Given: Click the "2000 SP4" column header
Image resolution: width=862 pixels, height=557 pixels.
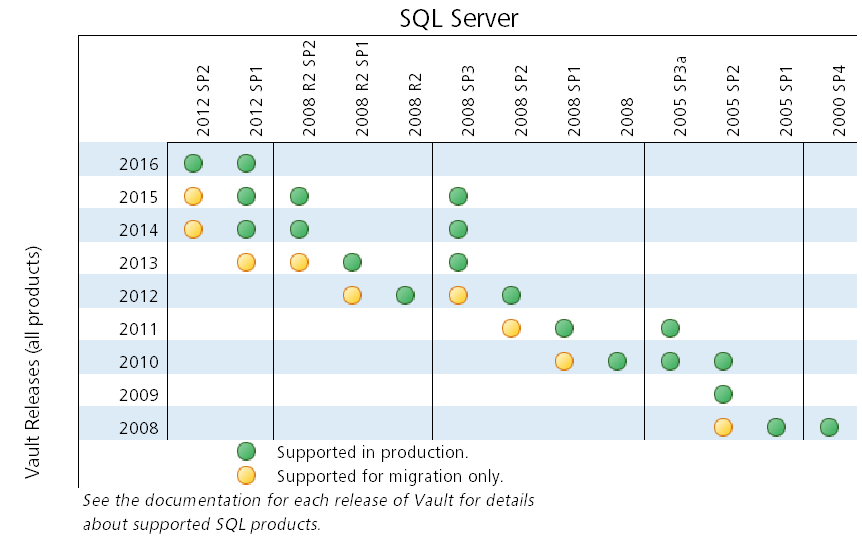Looking at the screenshot, I should 839,101.
